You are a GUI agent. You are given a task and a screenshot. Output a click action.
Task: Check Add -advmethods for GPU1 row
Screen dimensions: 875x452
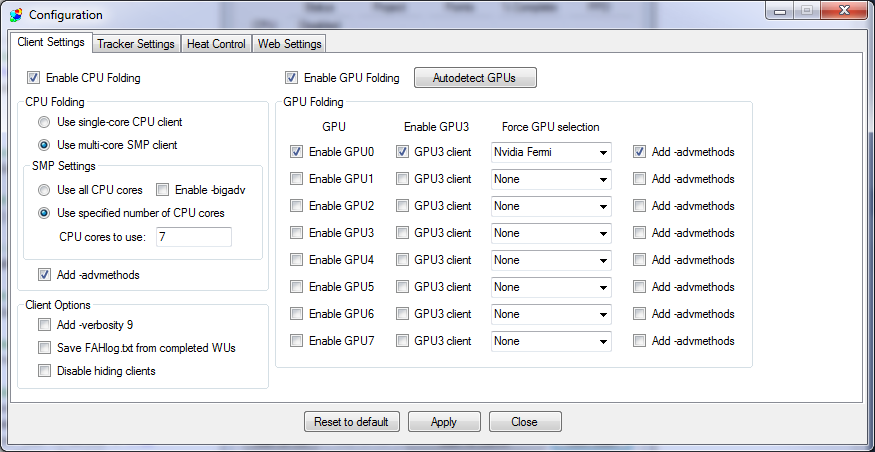pos(640,179)
